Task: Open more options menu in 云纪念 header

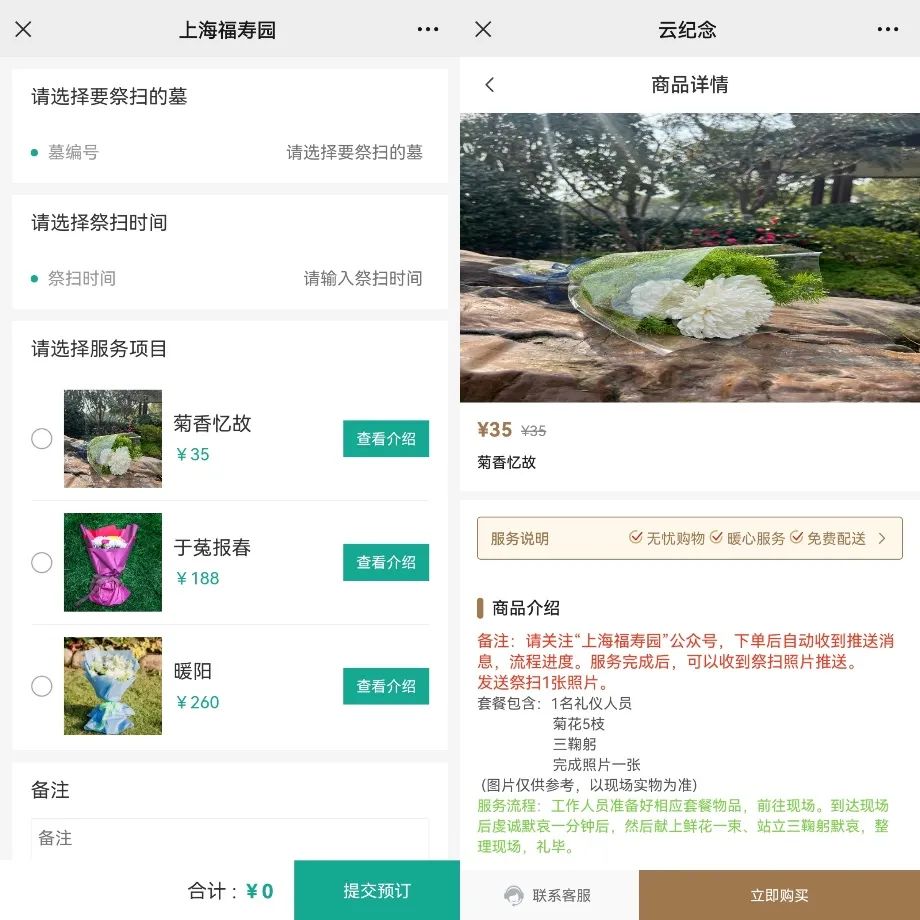Action: [x=888, y=30]
